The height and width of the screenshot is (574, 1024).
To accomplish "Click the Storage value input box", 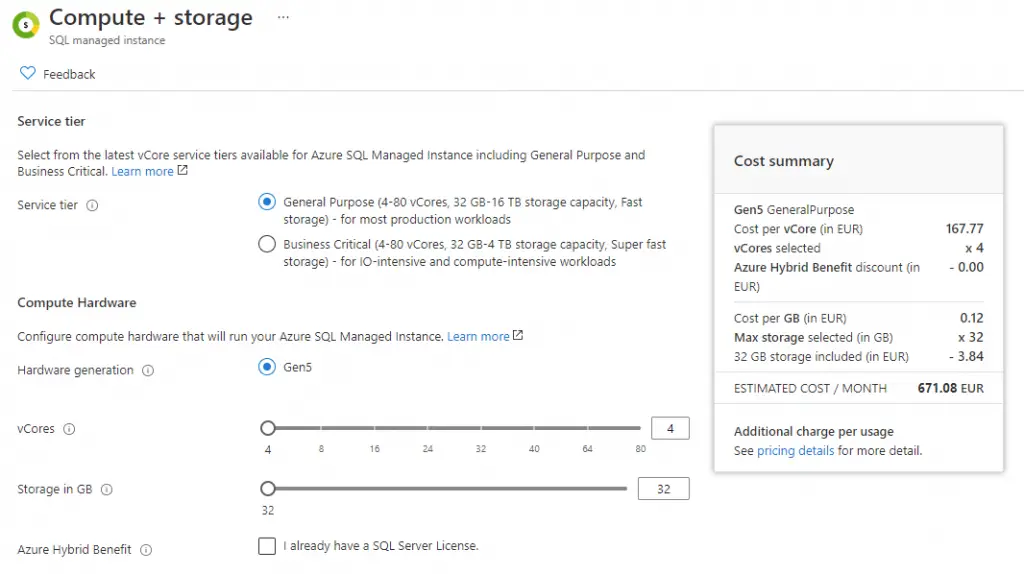I will pyautogui.click(x=664, y=488).
